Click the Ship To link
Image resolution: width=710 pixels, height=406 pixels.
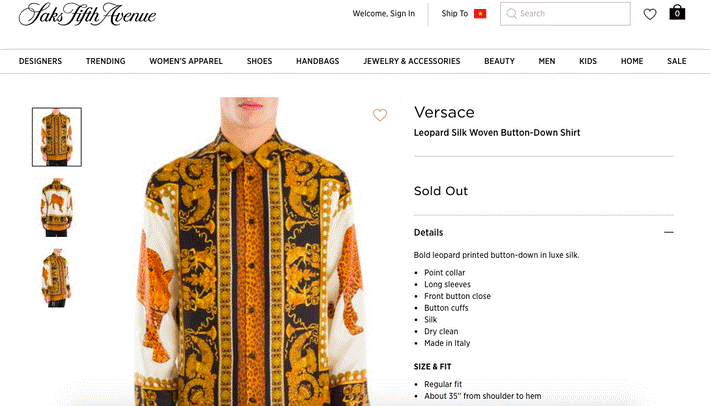click(455, 14)
